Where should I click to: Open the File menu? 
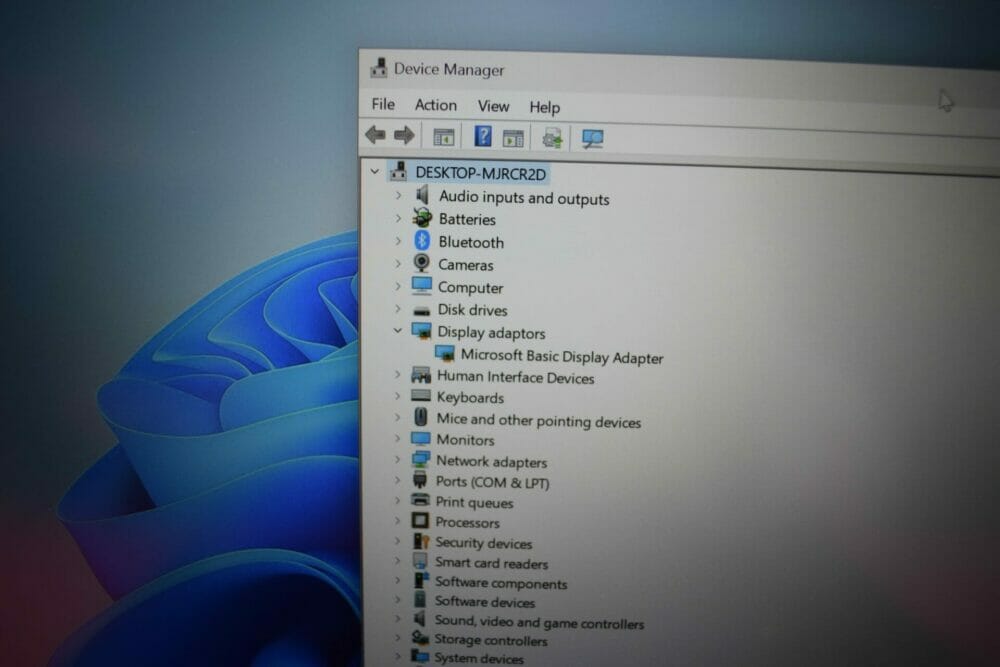pos(383,104)
